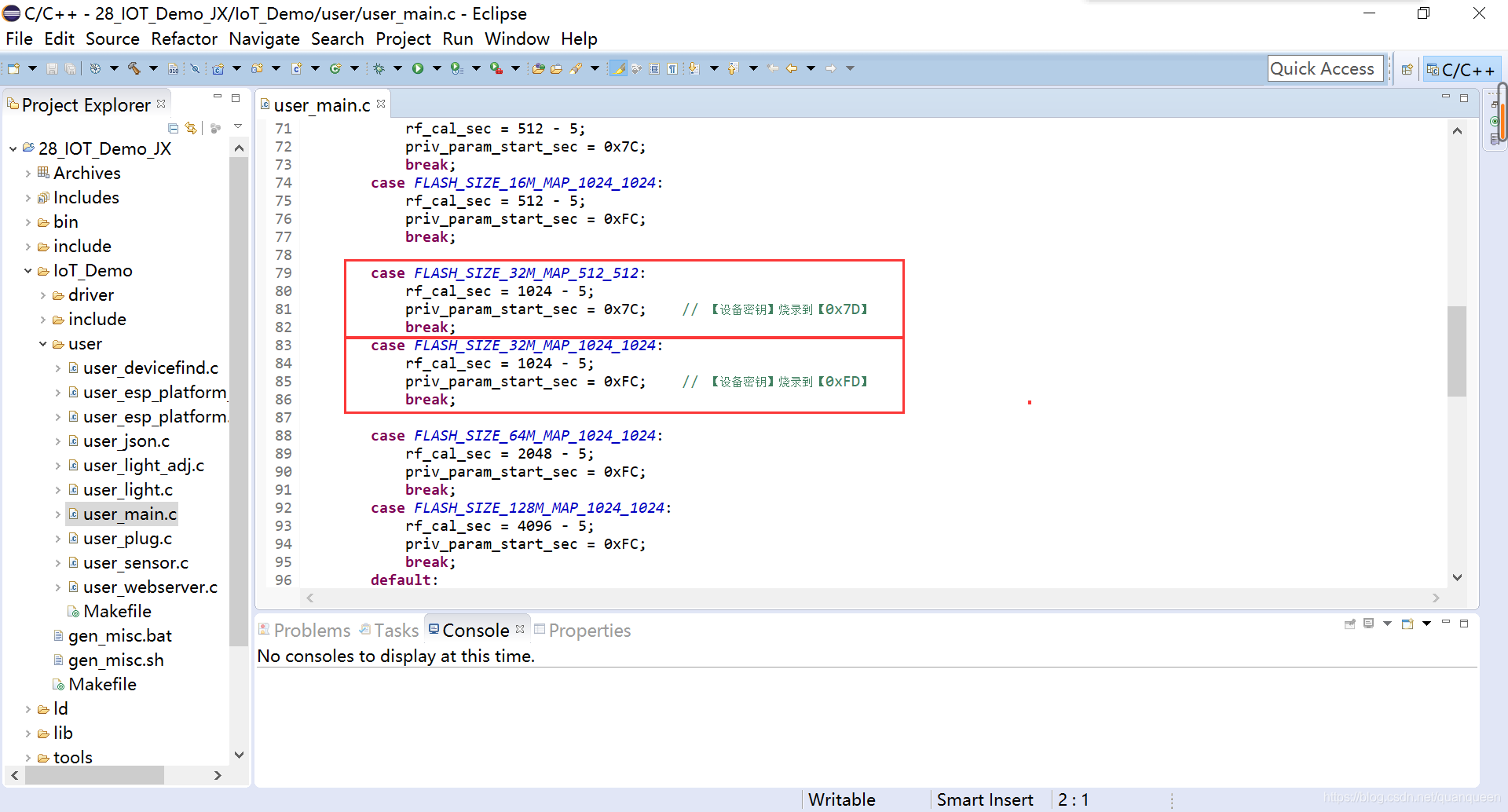The height and width of the screenshot is (812, 1508).
Task: Click the Quick Access field
Action: 1324,69
